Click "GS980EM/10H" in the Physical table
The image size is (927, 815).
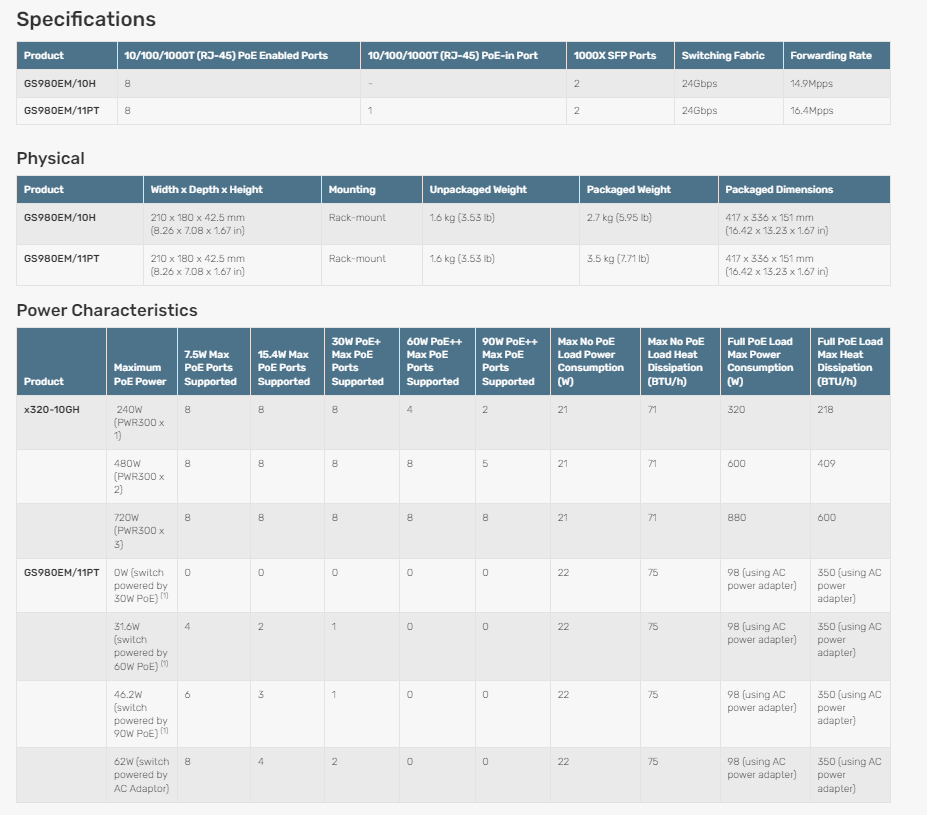click(x=60, y=217)
